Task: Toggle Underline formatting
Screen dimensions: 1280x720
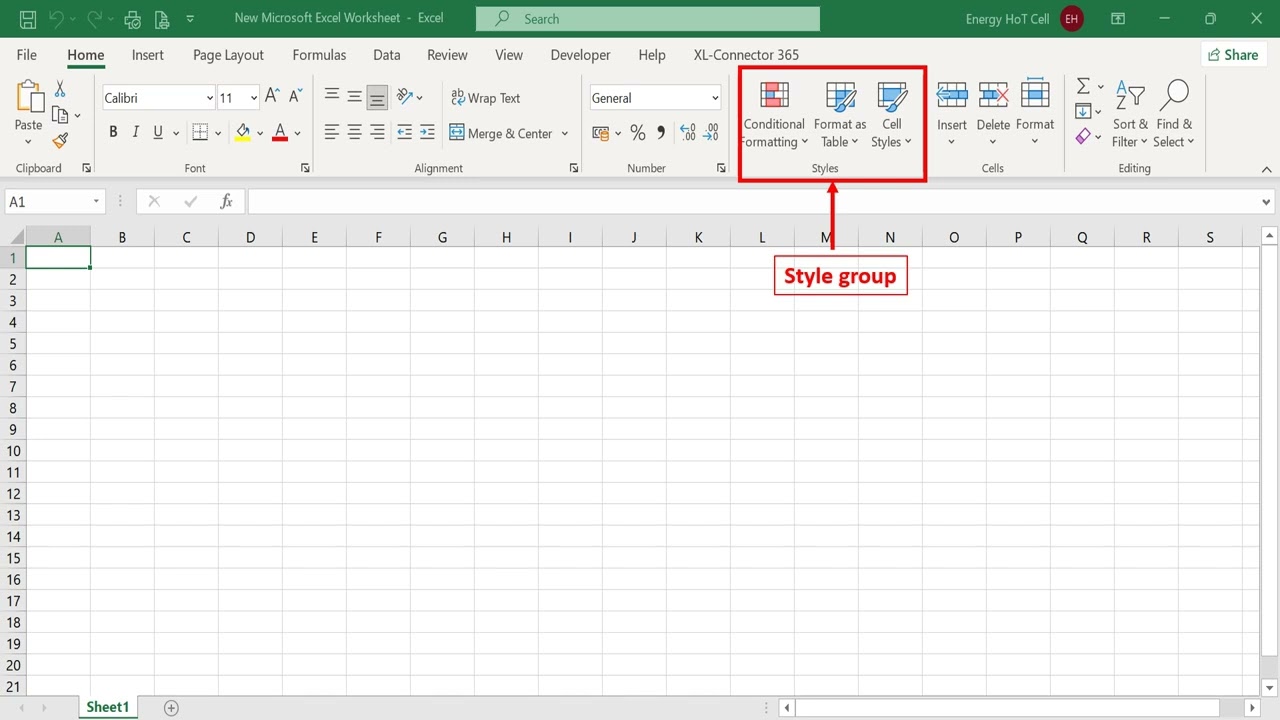Action: [x=158, y=132]
